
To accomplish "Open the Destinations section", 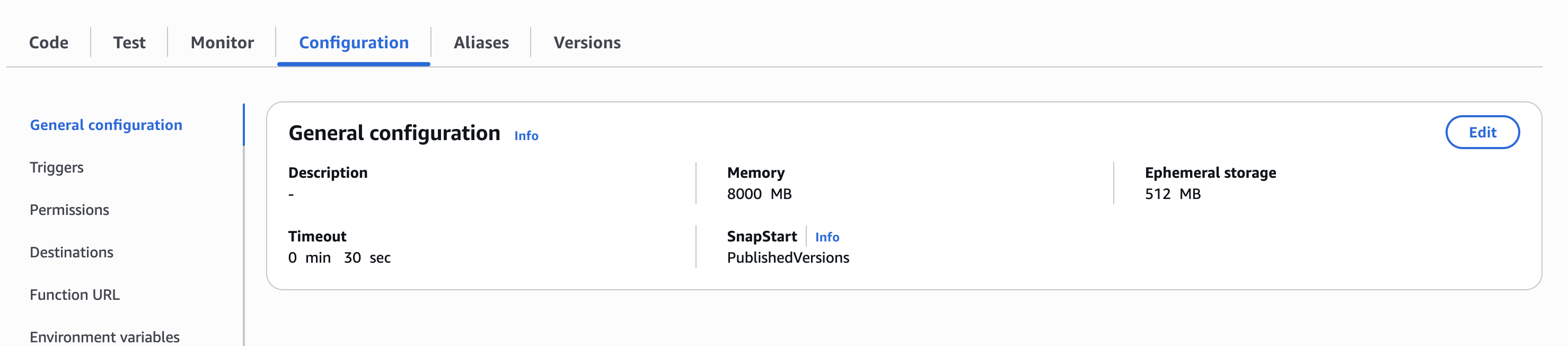I will pyautogui.click(x=71, y=252).
